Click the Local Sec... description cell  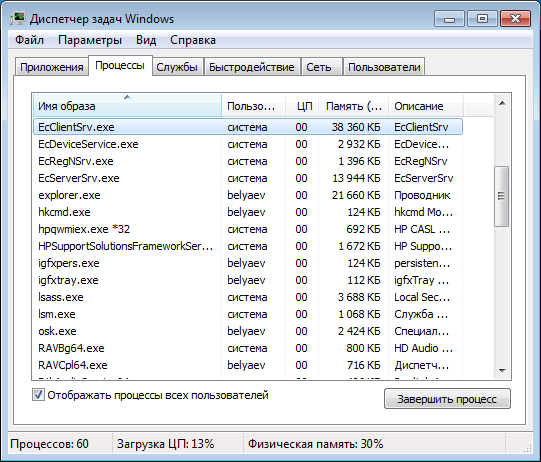click(422, 297)
